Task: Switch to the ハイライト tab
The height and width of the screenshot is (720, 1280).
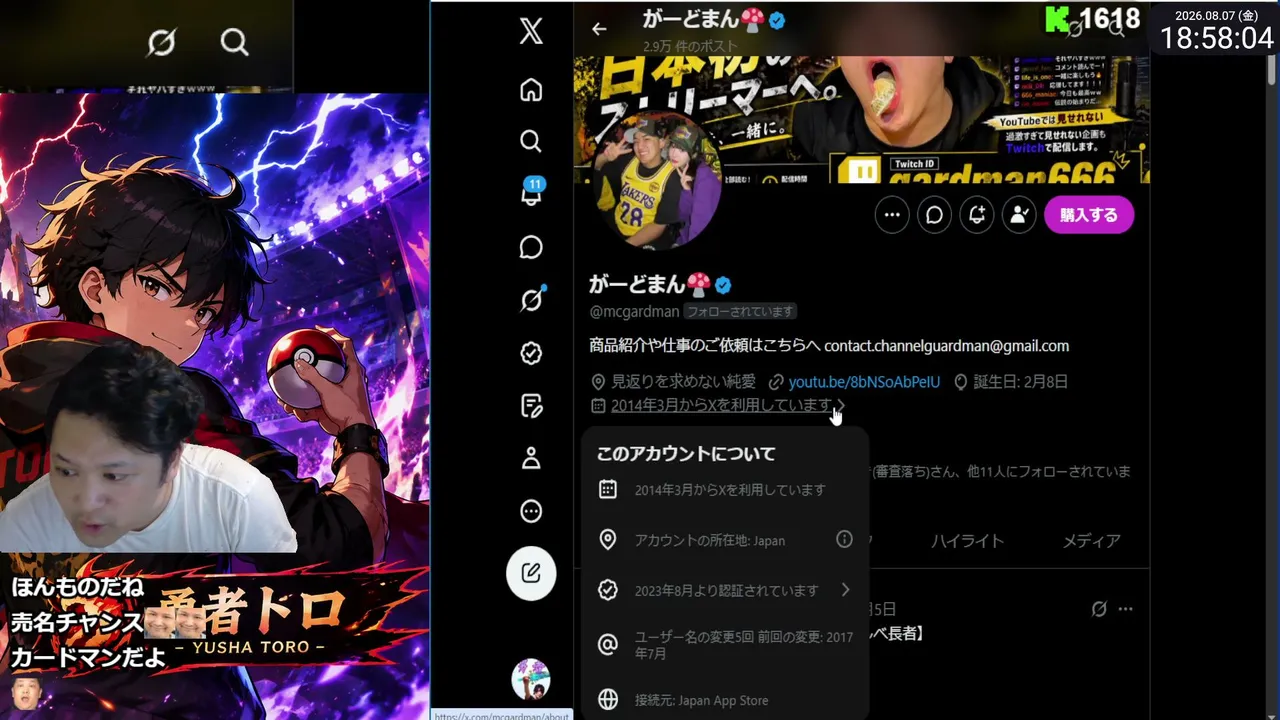Action: [x=967, y=541]
